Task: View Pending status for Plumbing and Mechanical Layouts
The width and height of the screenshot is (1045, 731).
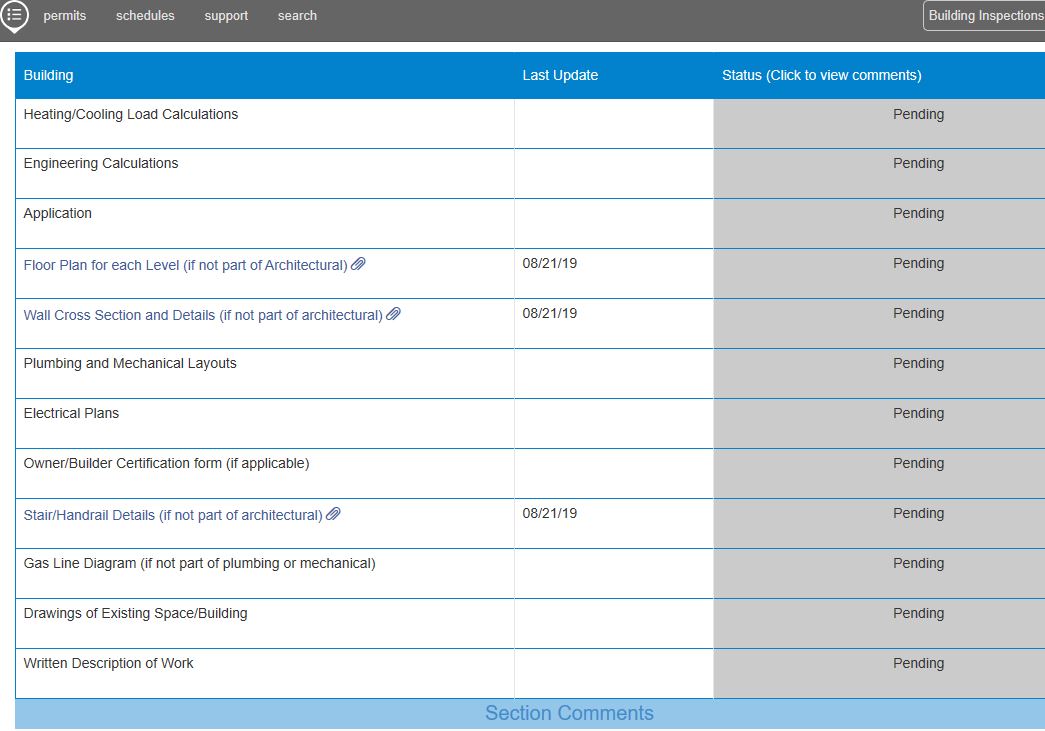Action: 918,363
